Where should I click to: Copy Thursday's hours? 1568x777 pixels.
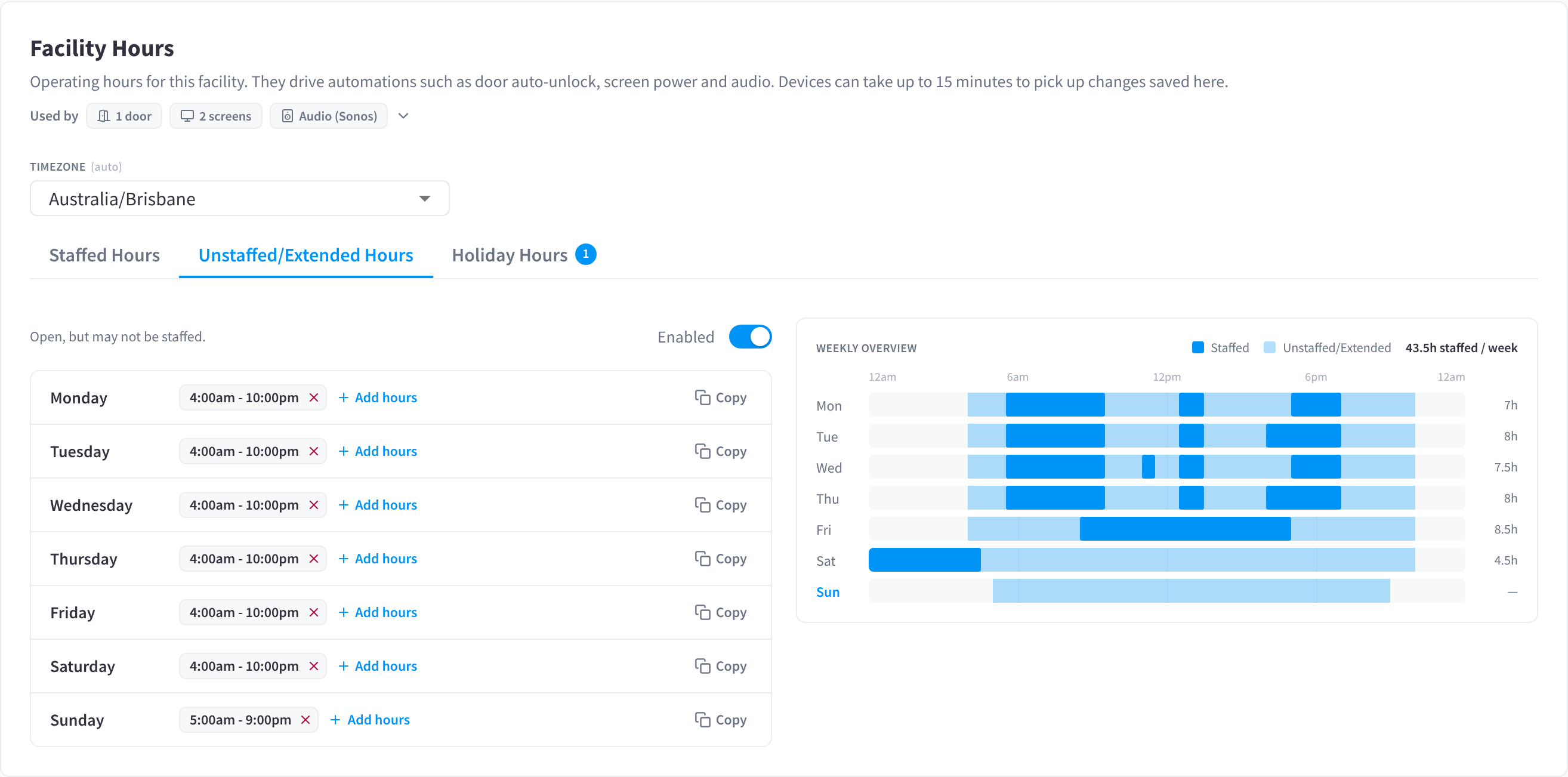[x=721, y=559]
